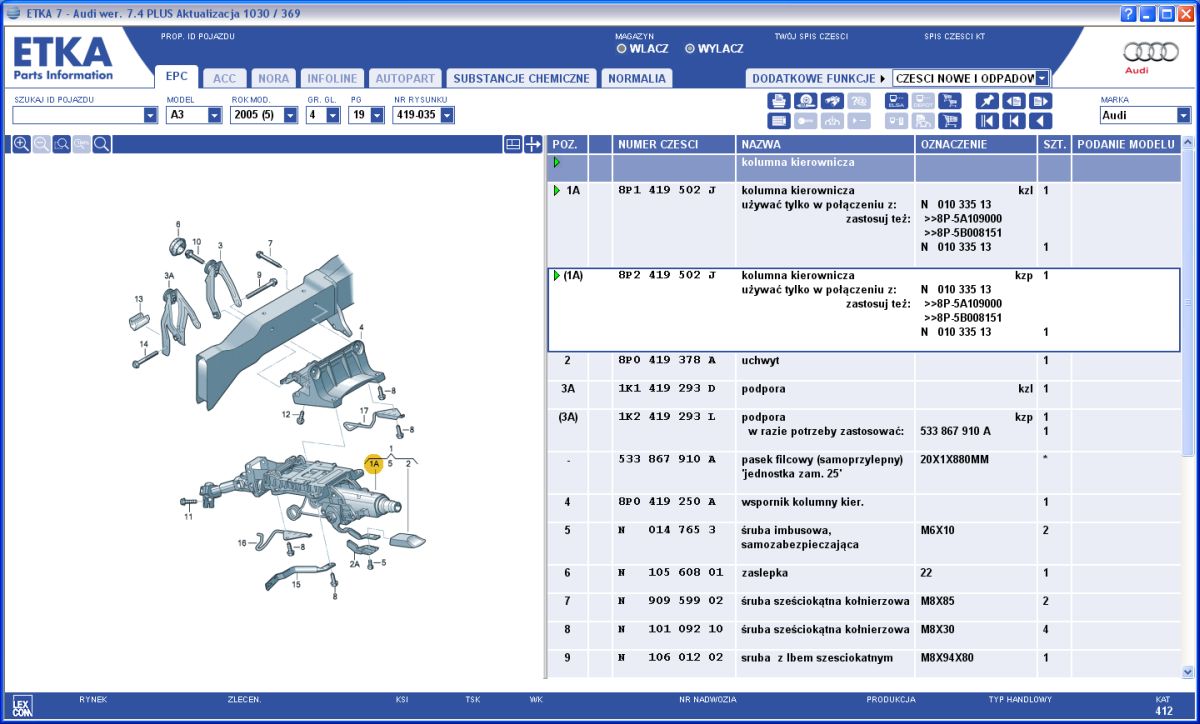Open the Gr. Gl. dropdown
The width and height of the screenshot is (1200, 724).
(x=333, y=115)
